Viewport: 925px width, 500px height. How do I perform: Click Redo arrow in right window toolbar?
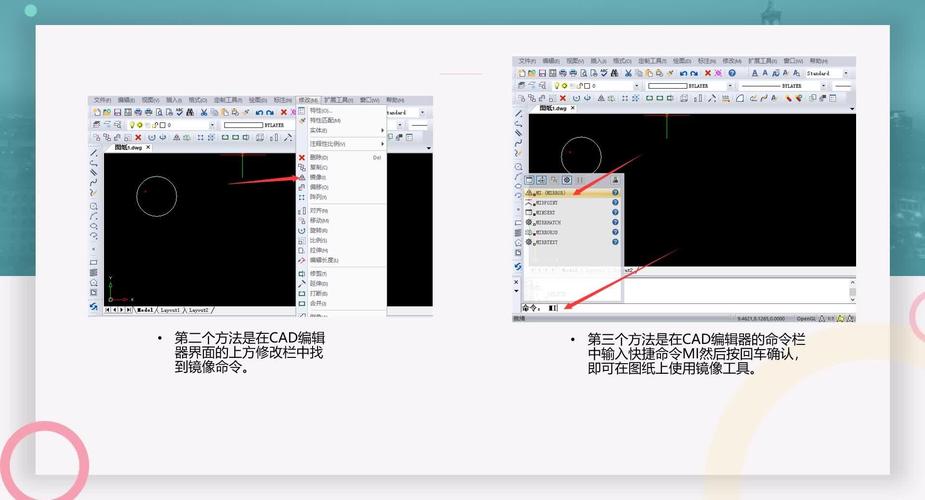pyautogui.click(x=694, y=73)
